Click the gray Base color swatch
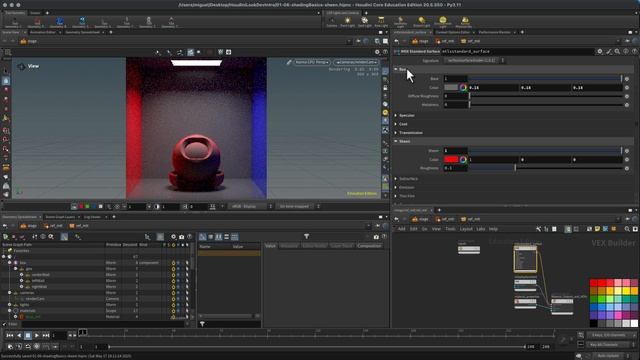 [x=451, y=87]
